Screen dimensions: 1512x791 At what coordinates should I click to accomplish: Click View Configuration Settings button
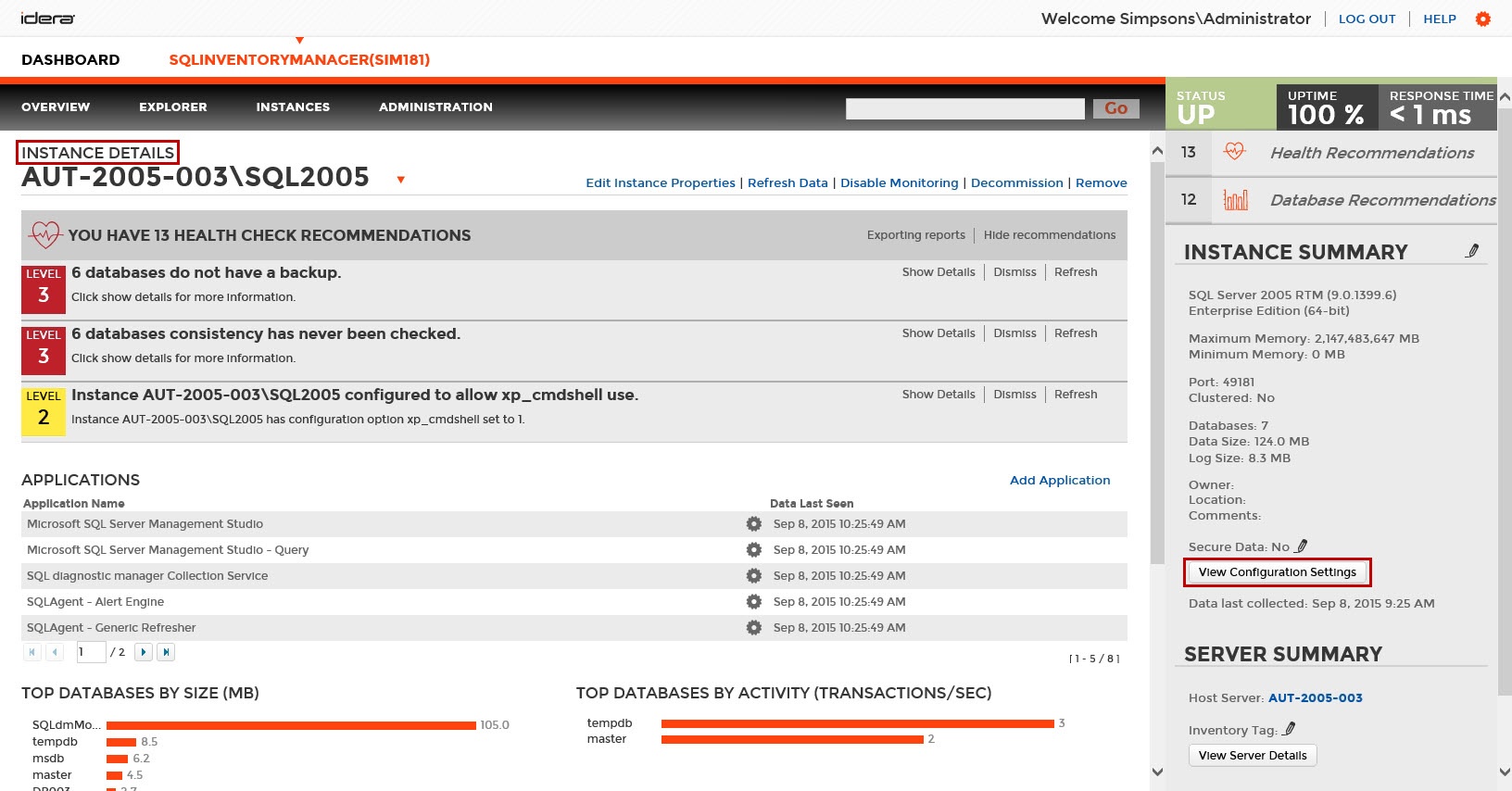coord(1278,572)
